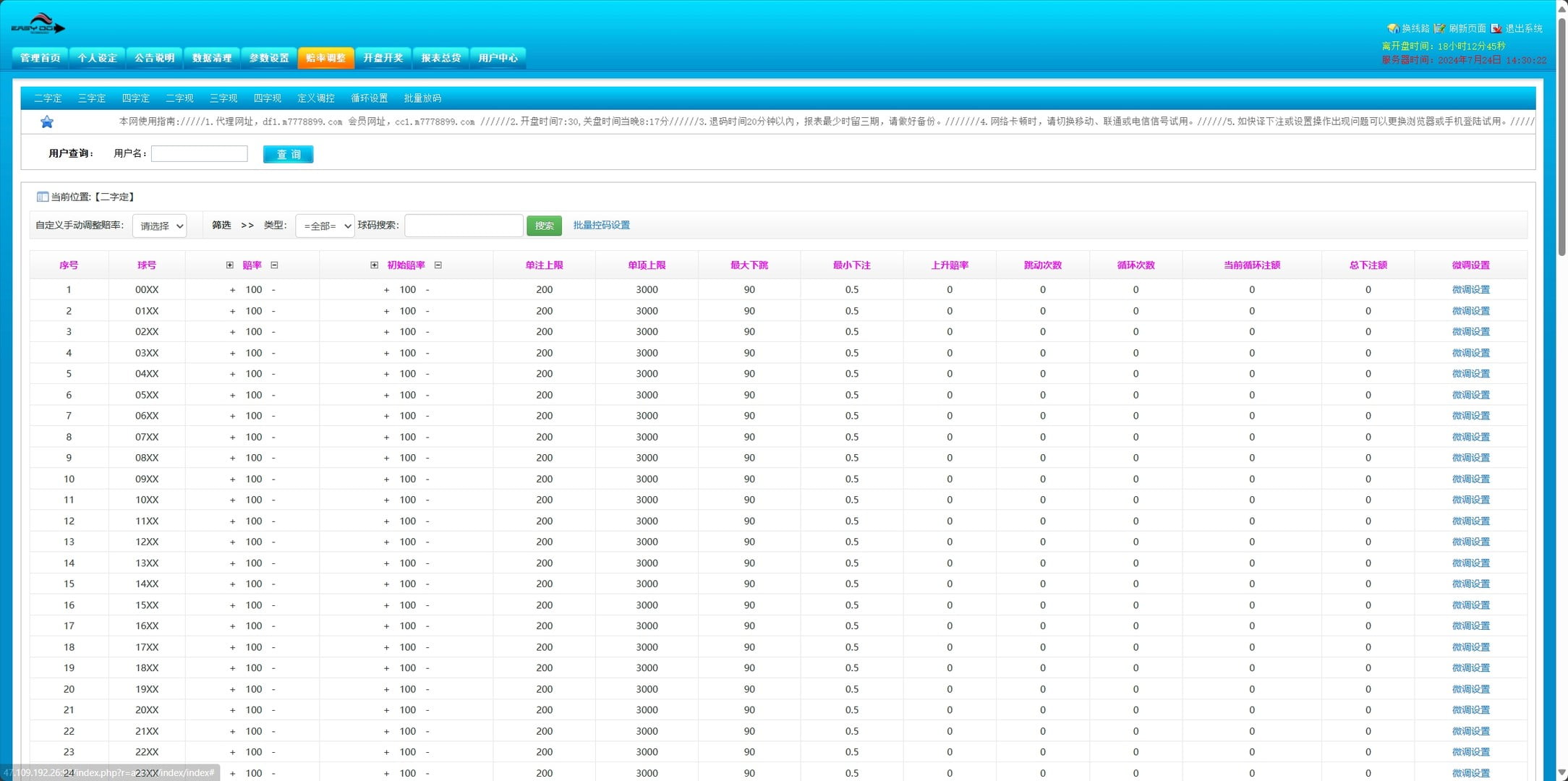This screenshot has width=1568, height=781.
Task: Open the 循环设置 sub-tab
Action: click(369, 98)
